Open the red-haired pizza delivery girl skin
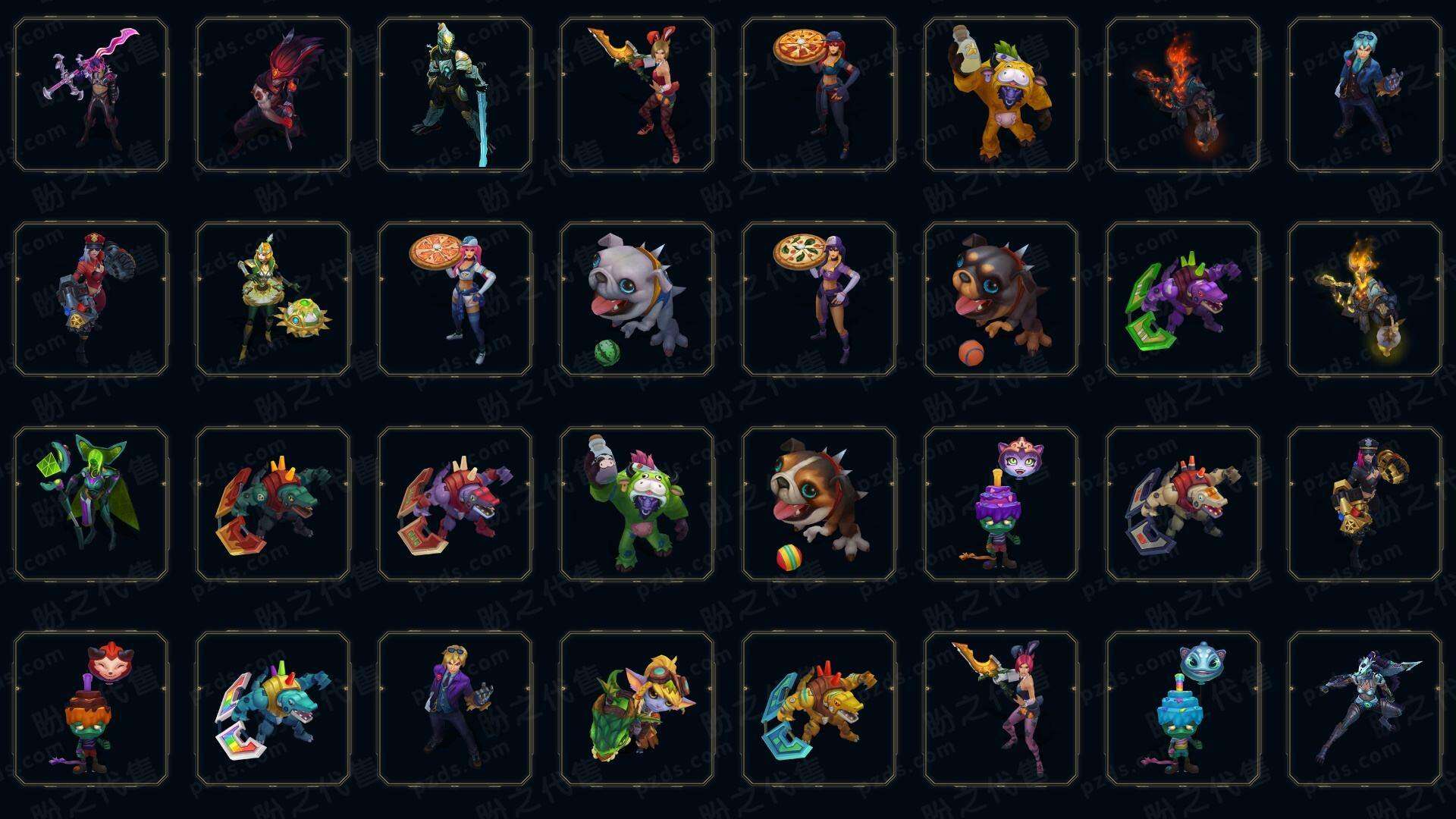 819,95
